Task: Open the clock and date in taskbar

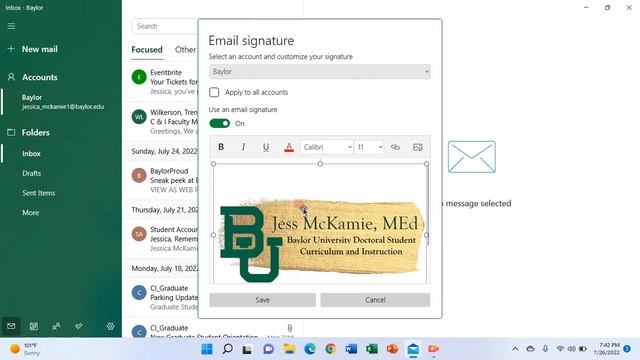Action: click(x=606, y=349)
